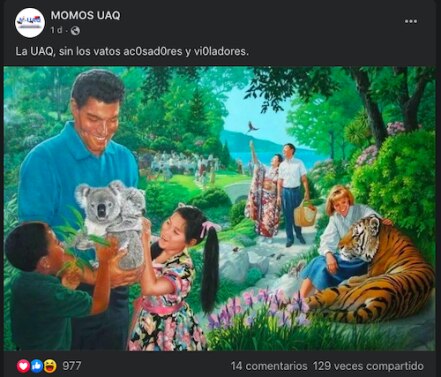Click the post caption about La UAQ
This screenshot has height=377, width=441.
pyautogui.click(x=132, y=52)
